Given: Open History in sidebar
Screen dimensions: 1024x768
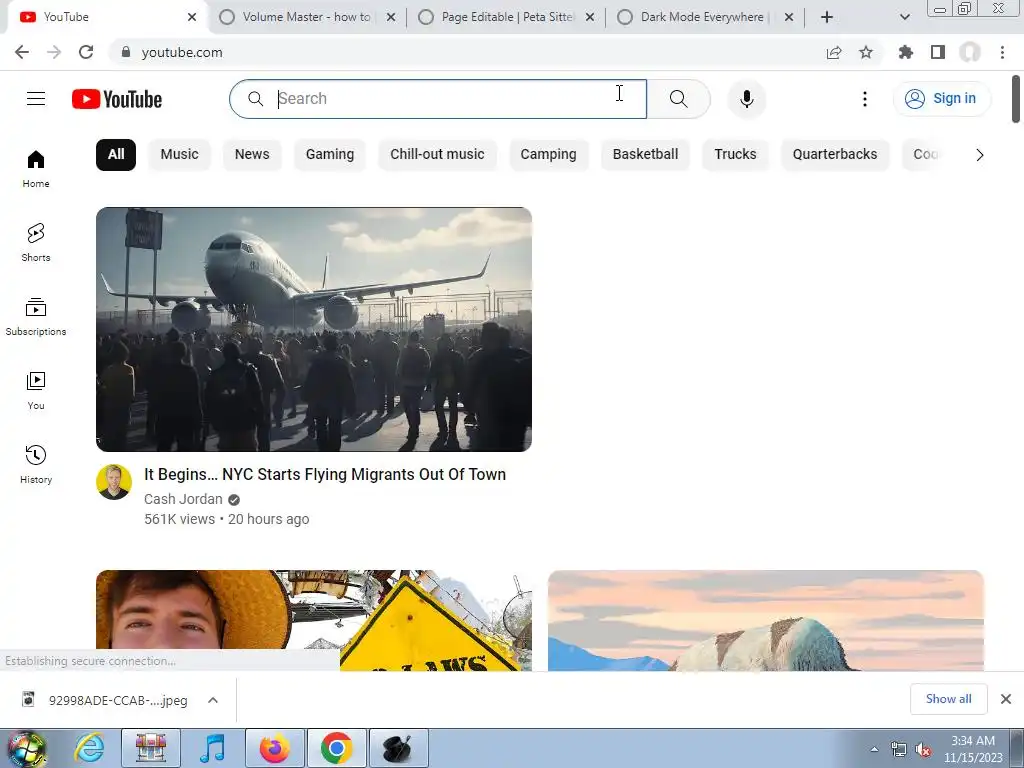Looking at the screenshot, I should pyautogui.click(x=36, y=464).
